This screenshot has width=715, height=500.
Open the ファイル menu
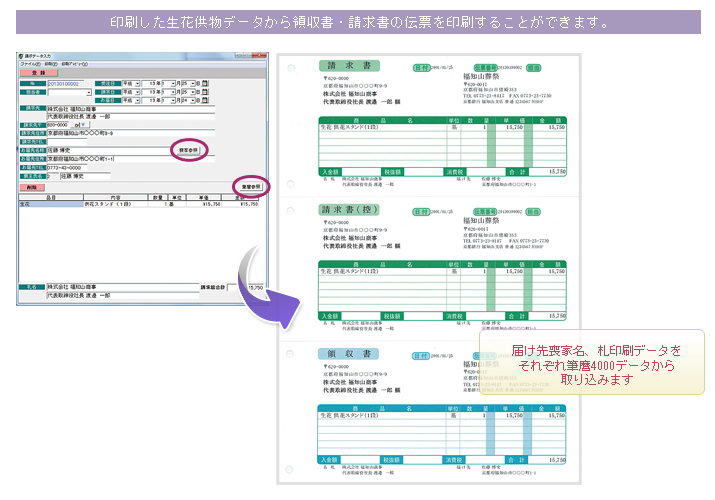click(x=30, y=63)
